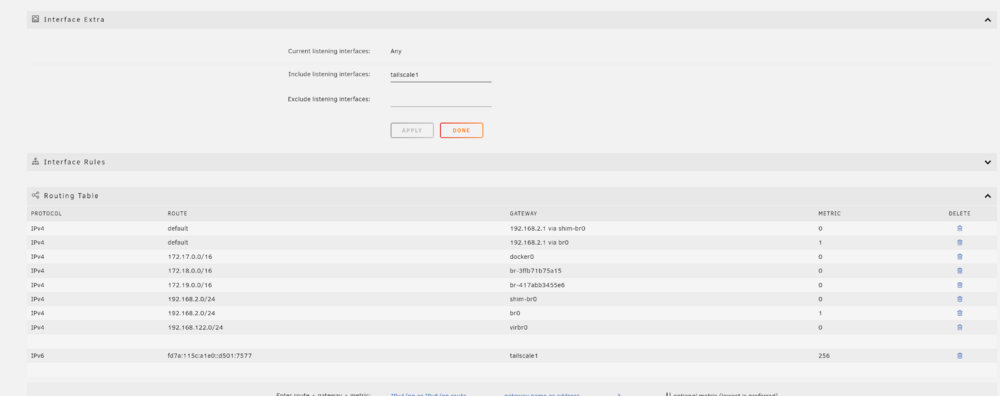Click the 192.168.122.0/24 route cell
This screenshot has height=396, width=1000.
(x=195, y=327)
